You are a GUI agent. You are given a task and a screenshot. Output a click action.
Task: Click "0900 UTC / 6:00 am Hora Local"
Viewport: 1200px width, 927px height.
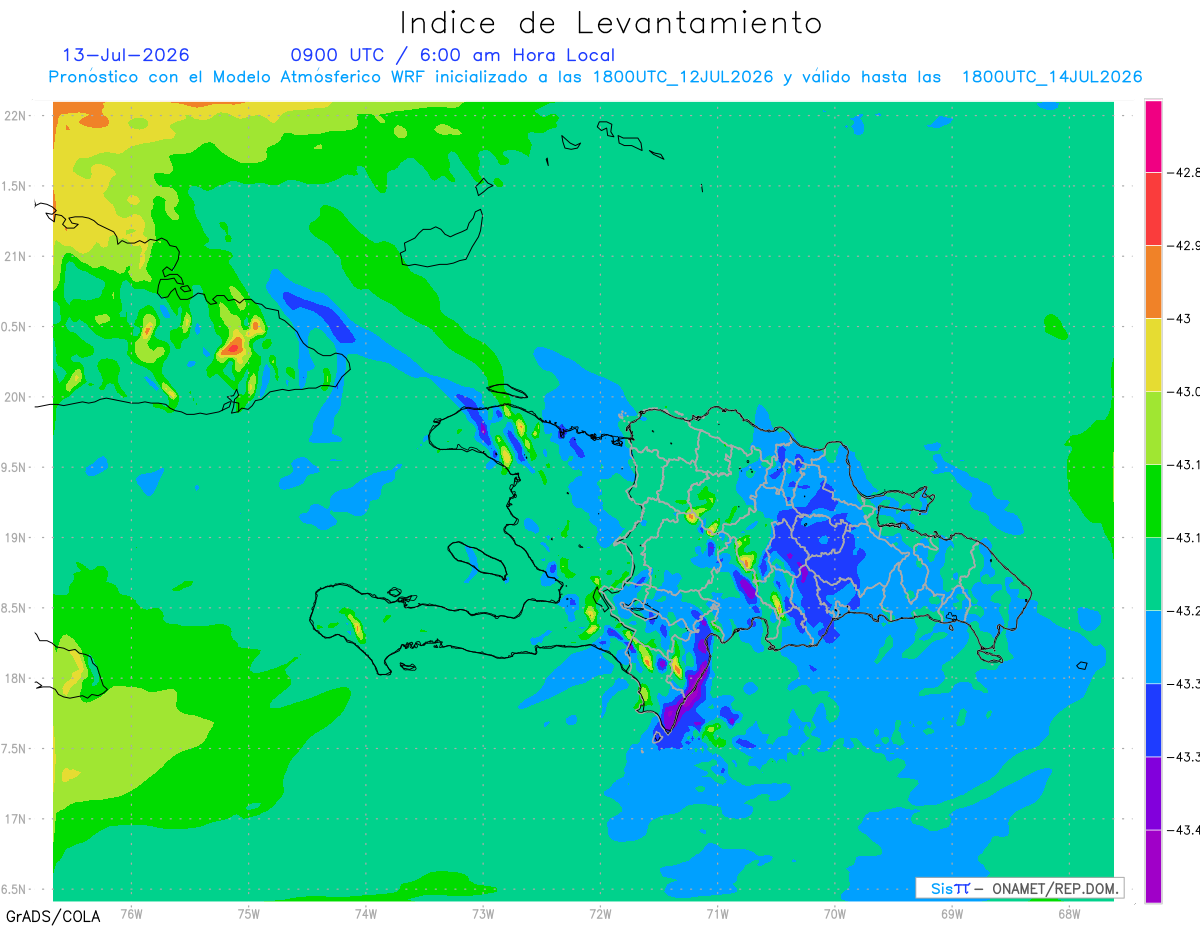[453, 55]
